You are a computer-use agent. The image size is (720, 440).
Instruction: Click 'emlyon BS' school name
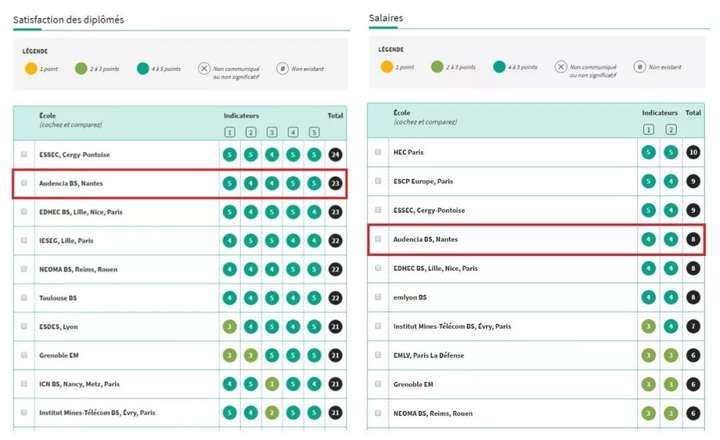click(410, 298)
